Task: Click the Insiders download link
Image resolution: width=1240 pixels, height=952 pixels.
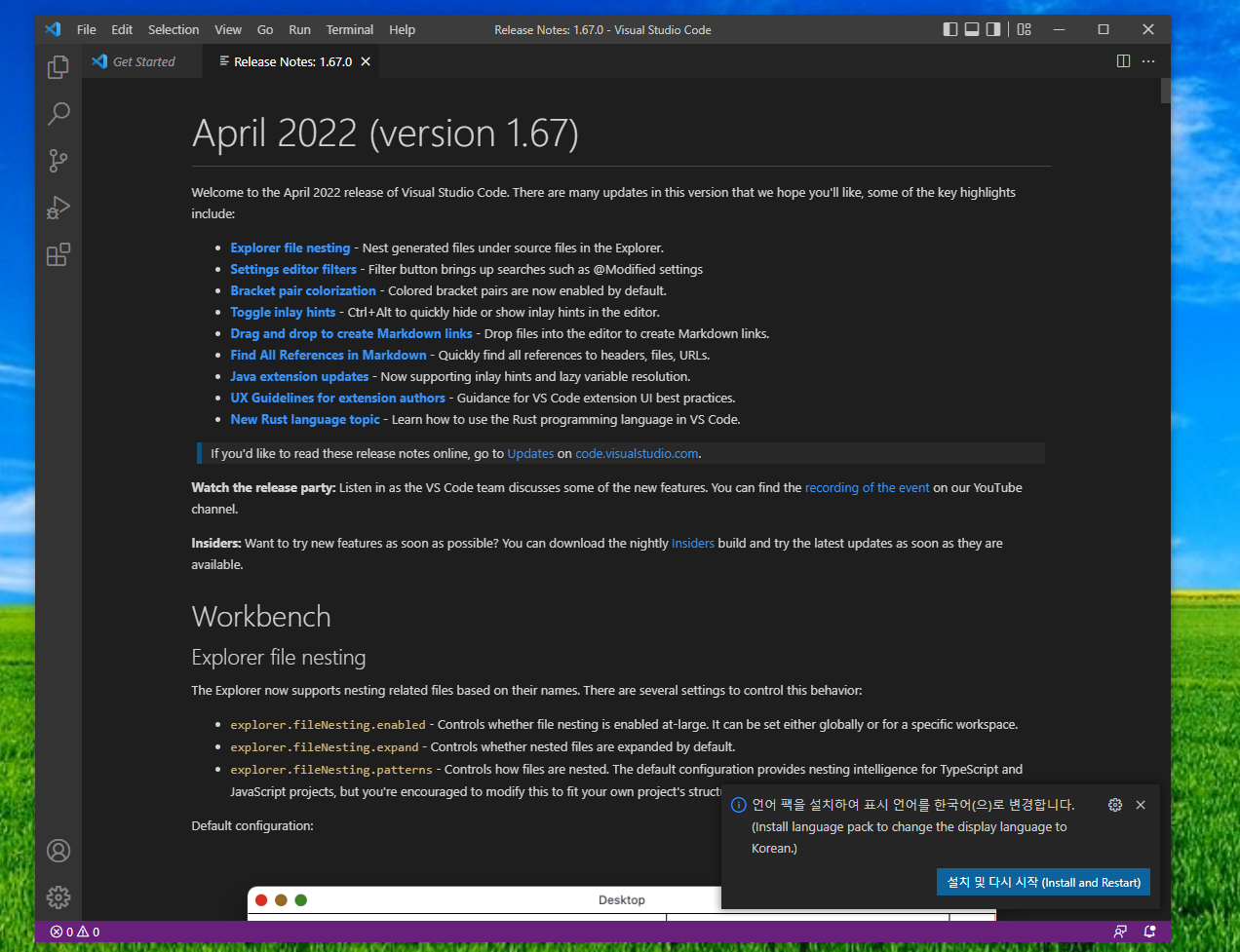Action: (693, 543)
